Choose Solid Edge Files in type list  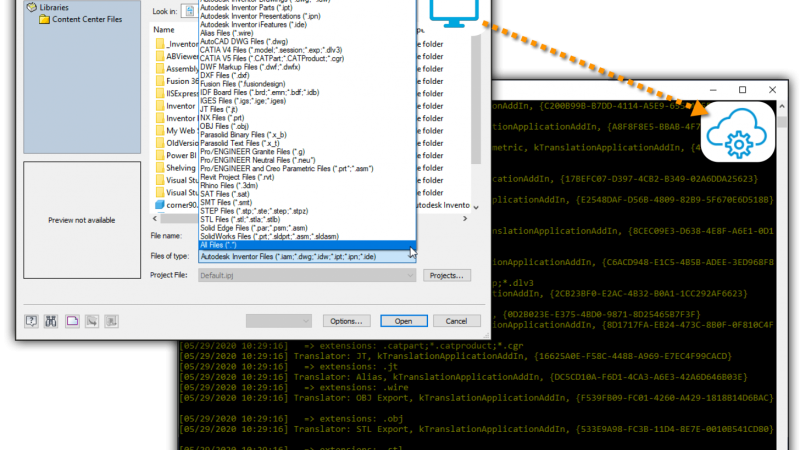click(254, 228)
